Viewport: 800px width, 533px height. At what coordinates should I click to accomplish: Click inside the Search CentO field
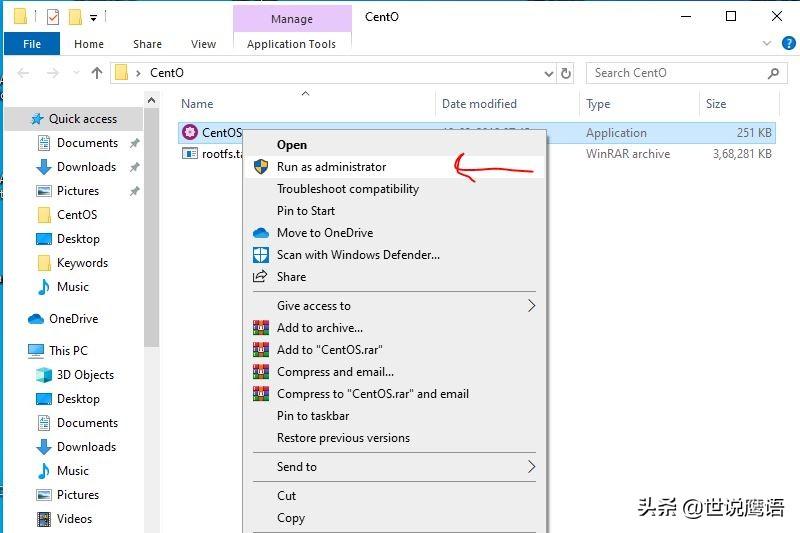675,73
